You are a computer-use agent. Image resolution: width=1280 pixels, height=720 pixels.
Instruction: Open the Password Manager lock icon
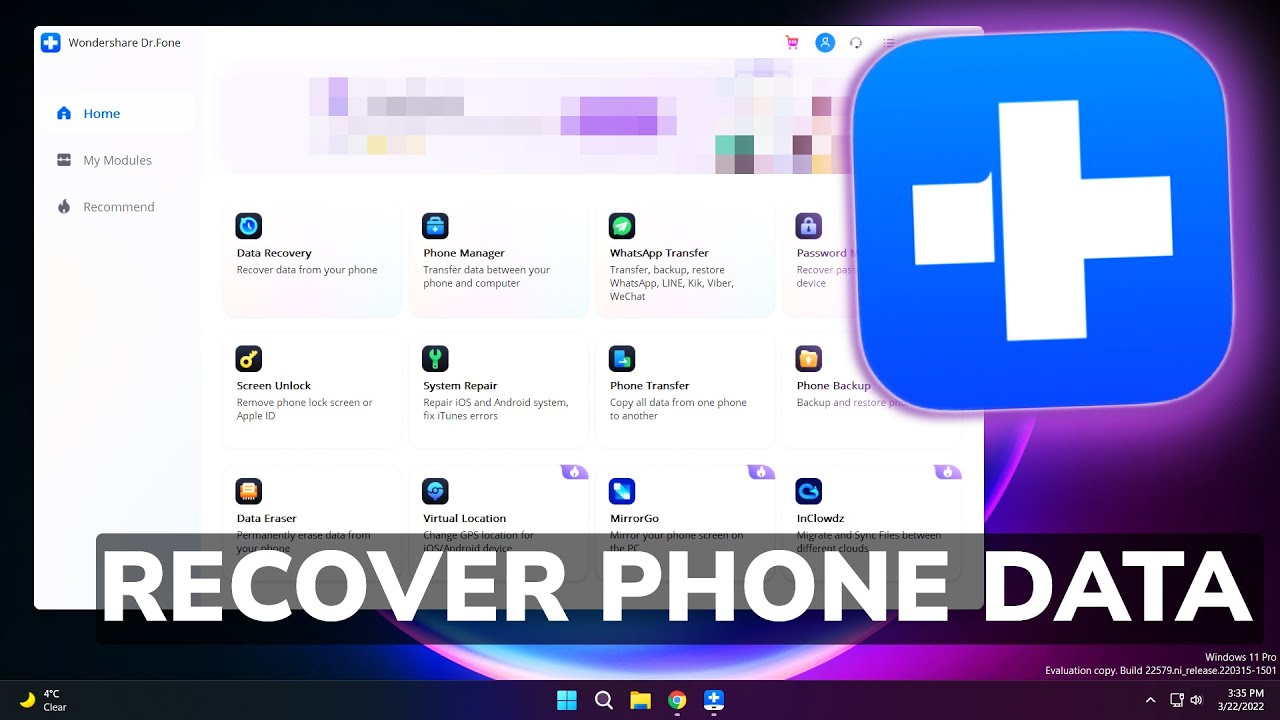[808, 226]
